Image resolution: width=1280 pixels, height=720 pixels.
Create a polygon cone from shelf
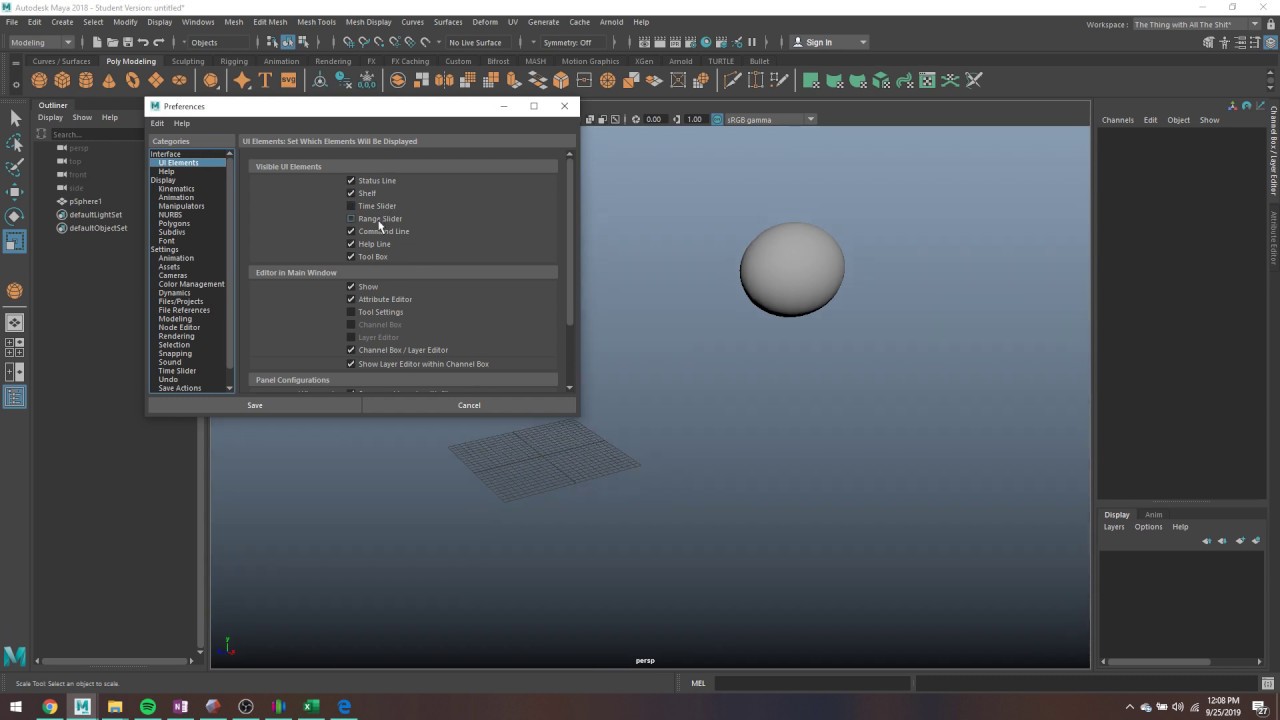(109, 80)
